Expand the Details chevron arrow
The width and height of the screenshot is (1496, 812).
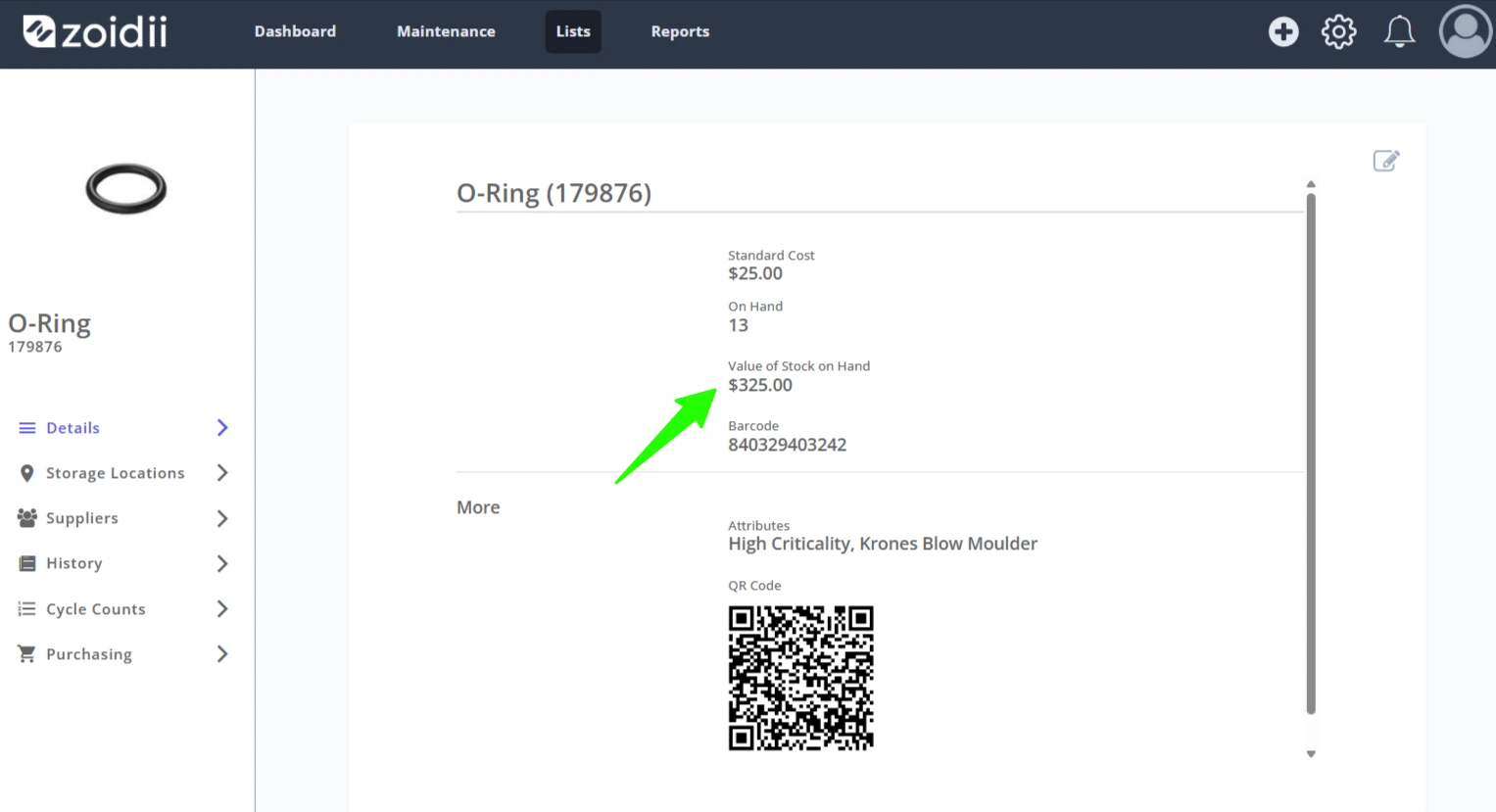[222, 428]
